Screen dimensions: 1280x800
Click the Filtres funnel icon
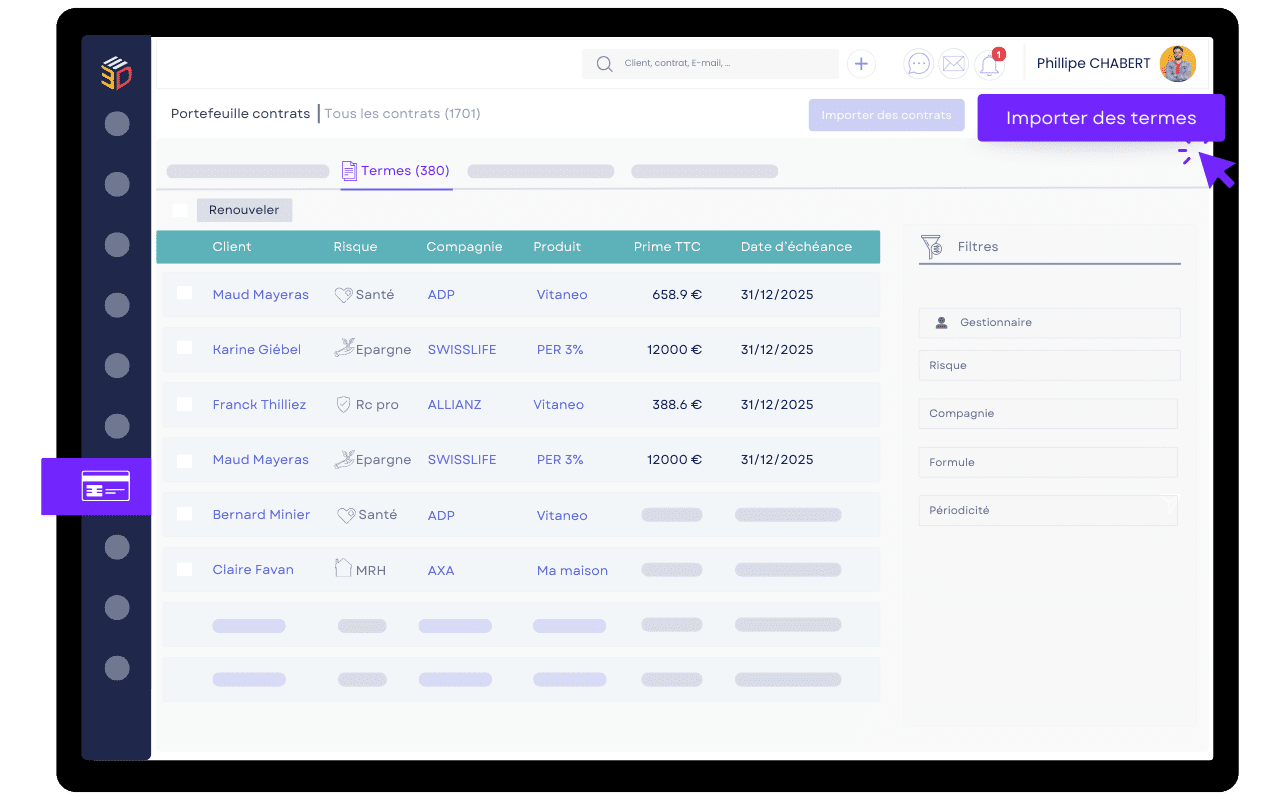933,246
